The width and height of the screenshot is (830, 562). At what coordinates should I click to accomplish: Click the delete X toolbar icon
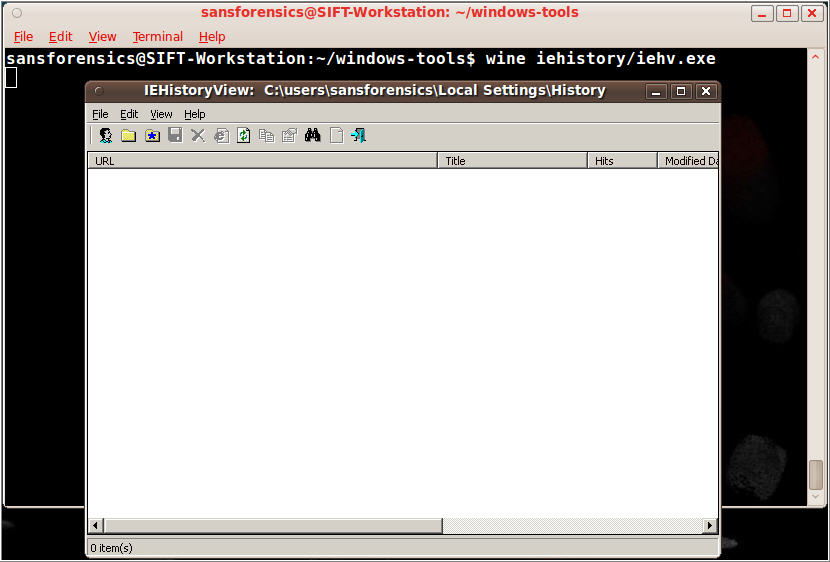click(x=198, y=135)
